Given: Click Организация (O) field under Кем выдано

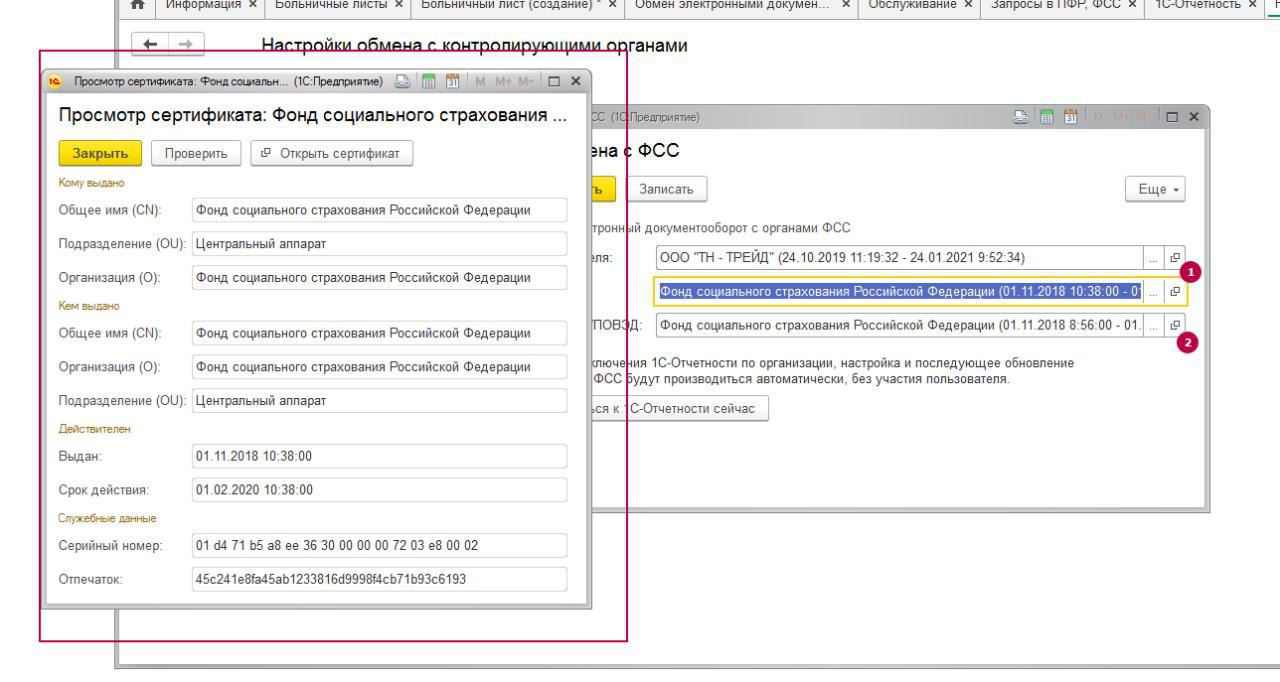Looking at the screenshot, I should [x=378, y=367].
